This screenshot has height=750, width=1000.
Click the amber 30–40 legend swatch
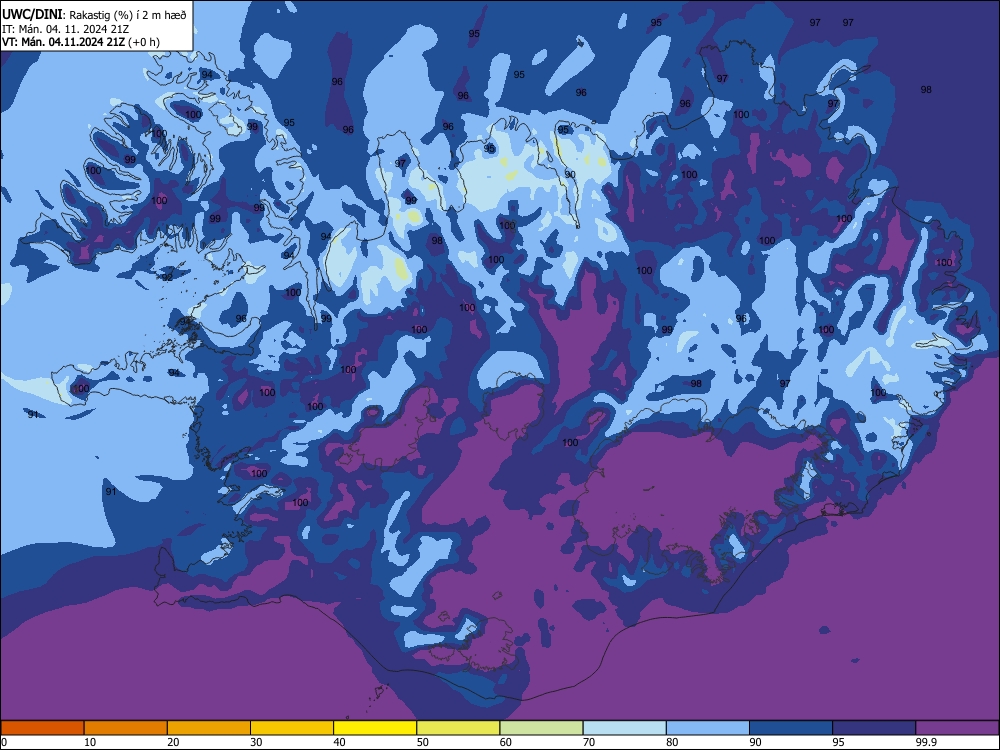click(292, 728)
